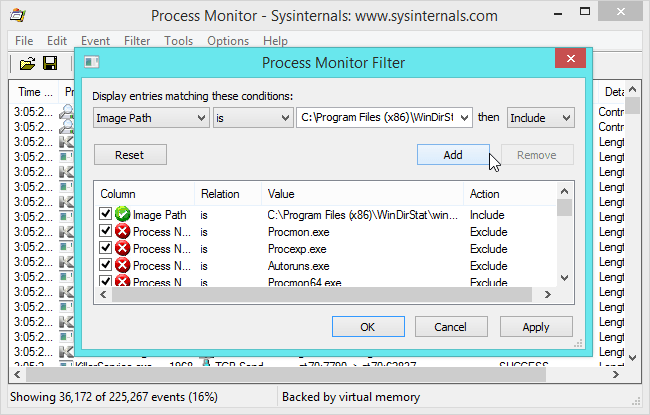Click green Include icon for Image Path
This screenshot has width=650, height=415.
coord(122,214)
